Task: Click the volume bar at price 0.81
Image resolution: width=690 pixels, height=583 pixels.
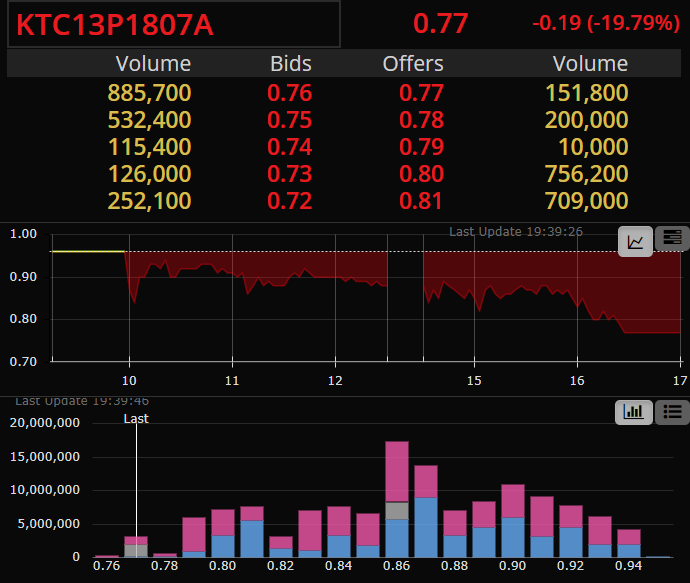Action: 252,532
